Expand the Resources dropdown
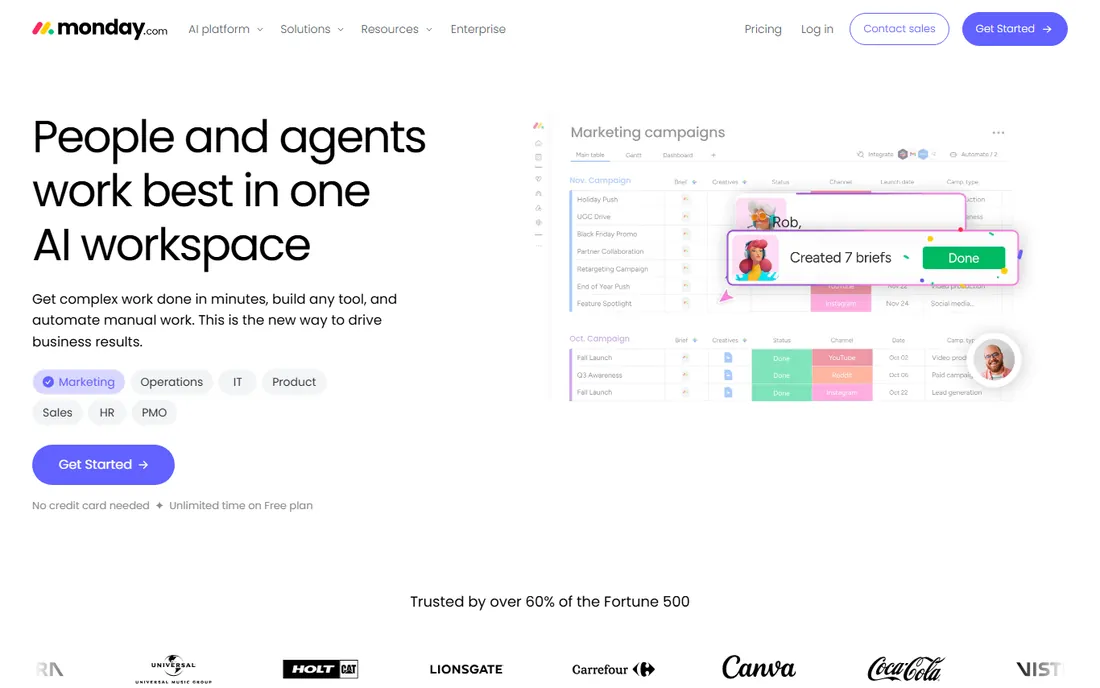 tap(396, 29)
